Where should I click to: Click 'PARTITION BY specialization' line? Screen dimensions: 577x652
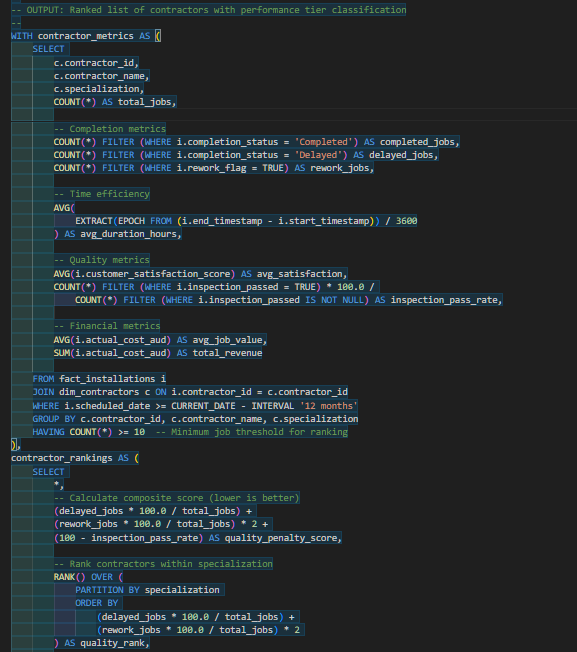(147, 590)
